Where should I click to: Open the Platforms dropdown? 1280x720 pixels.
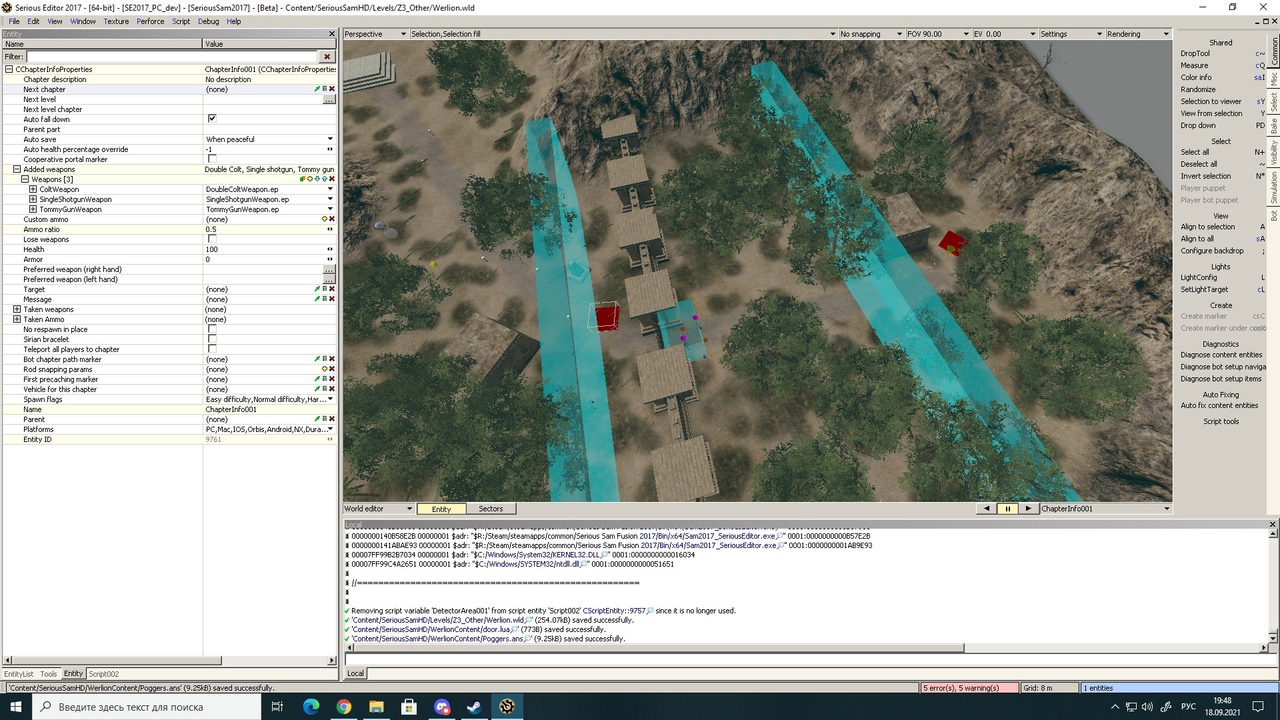330,429
